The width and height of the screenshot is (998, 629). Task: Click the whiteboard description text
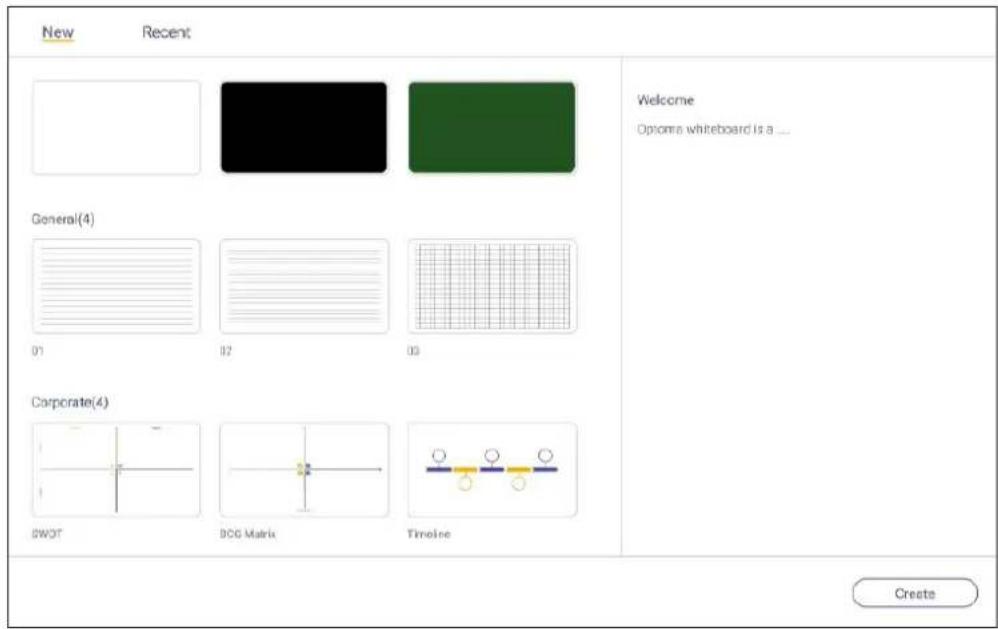click(x=713, y=129)
